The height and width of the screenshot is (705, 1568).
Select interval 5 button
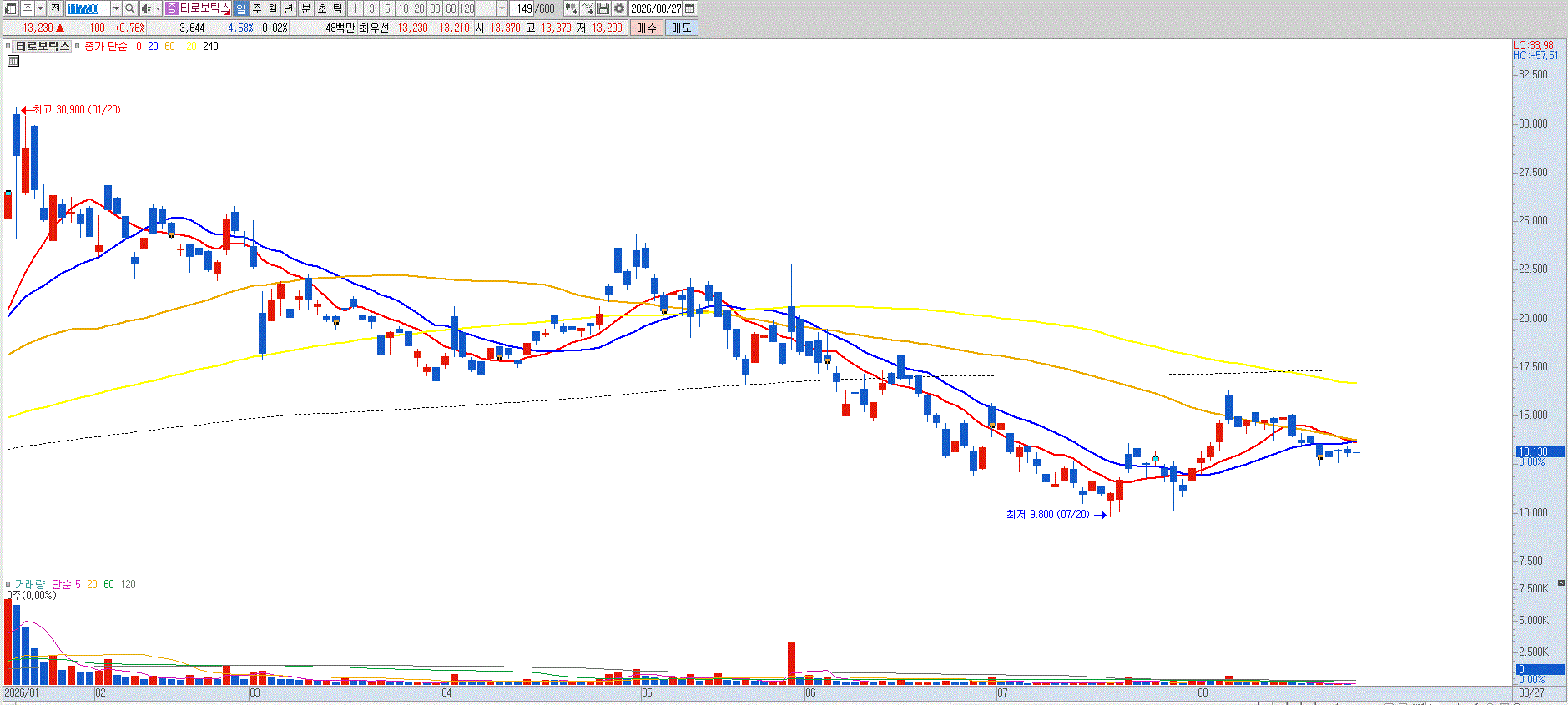pyautogui.click(x=387, y=8)
